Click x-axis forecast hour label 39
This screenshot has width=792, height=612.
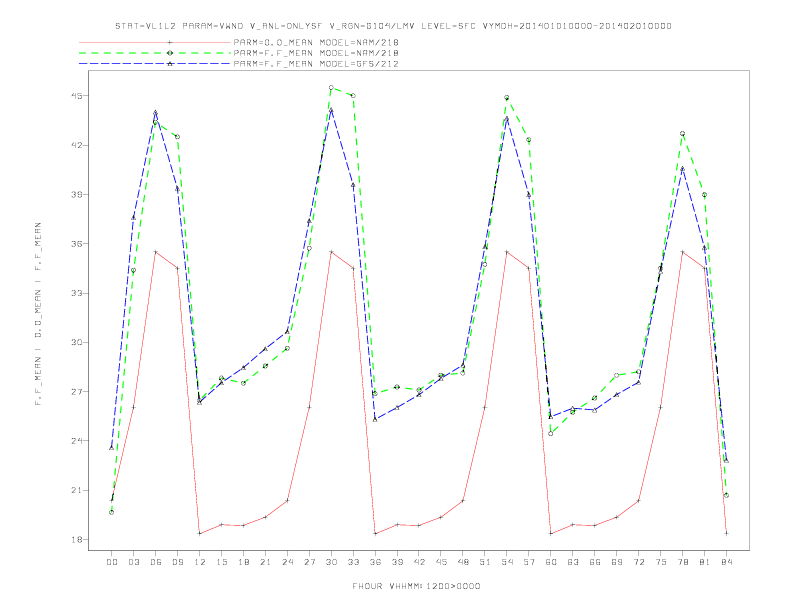point(397,562)
